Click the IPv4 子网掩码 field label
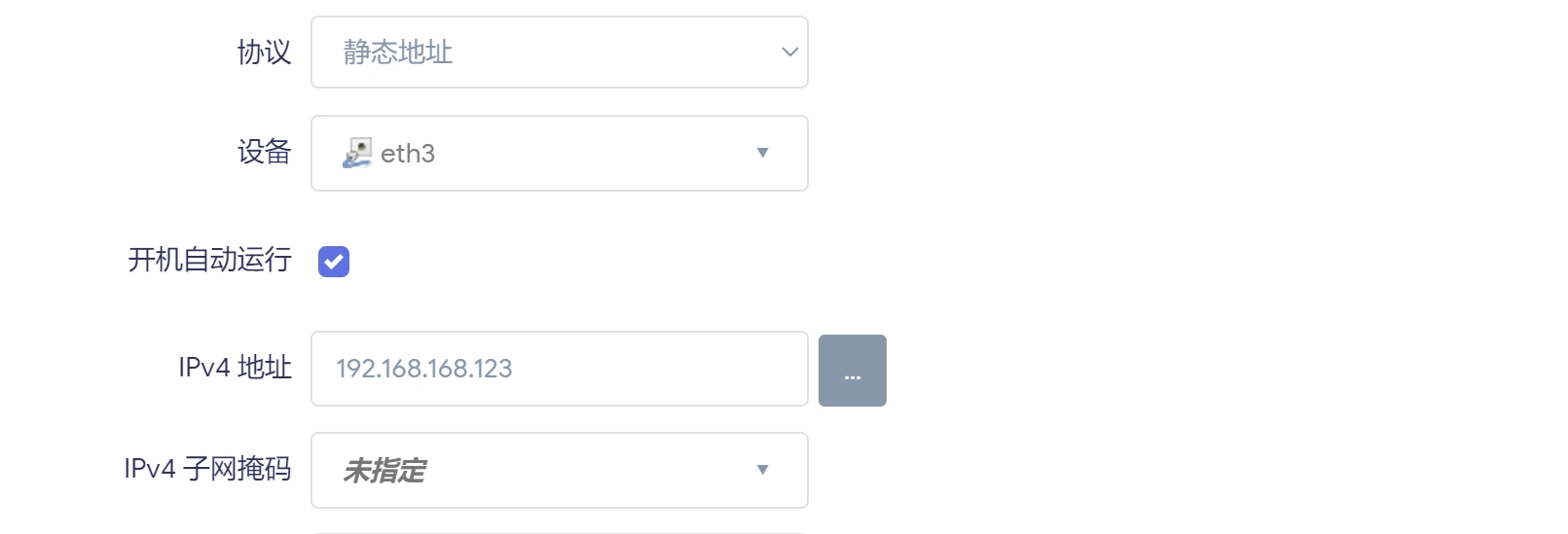 tap(207, 469)
